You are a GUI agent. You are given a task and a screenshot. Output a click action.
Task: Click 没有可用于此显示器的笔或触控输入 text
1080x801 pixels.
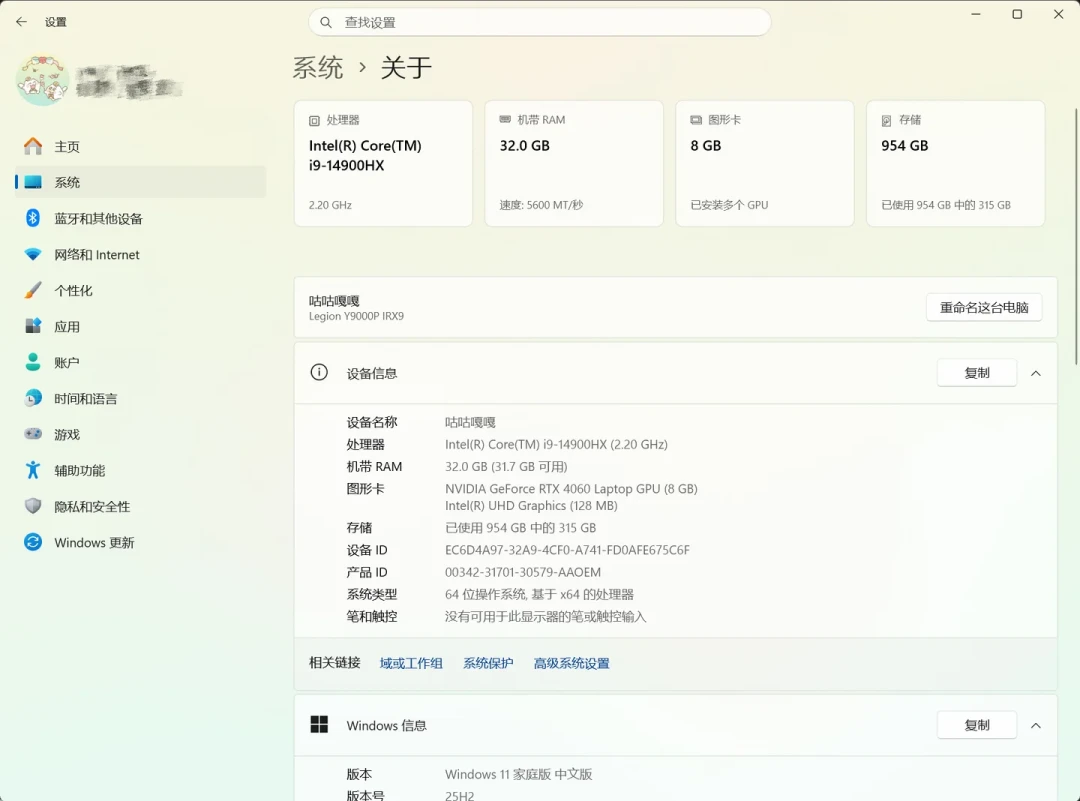coord(546,616)
